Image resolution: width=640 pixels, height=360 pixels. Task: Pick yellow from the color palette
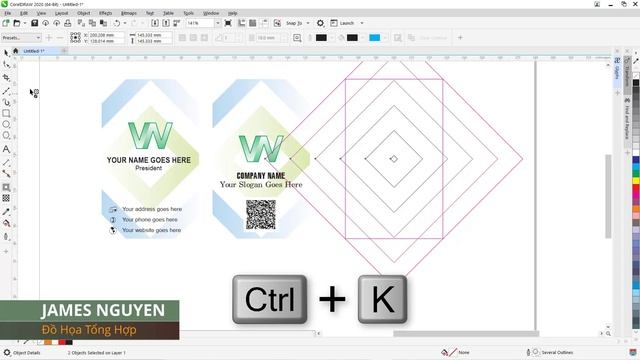(x=636, y=180)
